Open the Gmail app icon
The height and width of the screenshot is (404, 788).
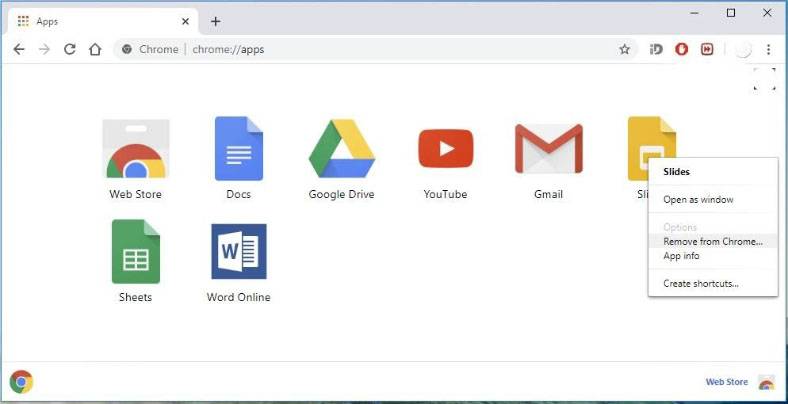point(549,149)
